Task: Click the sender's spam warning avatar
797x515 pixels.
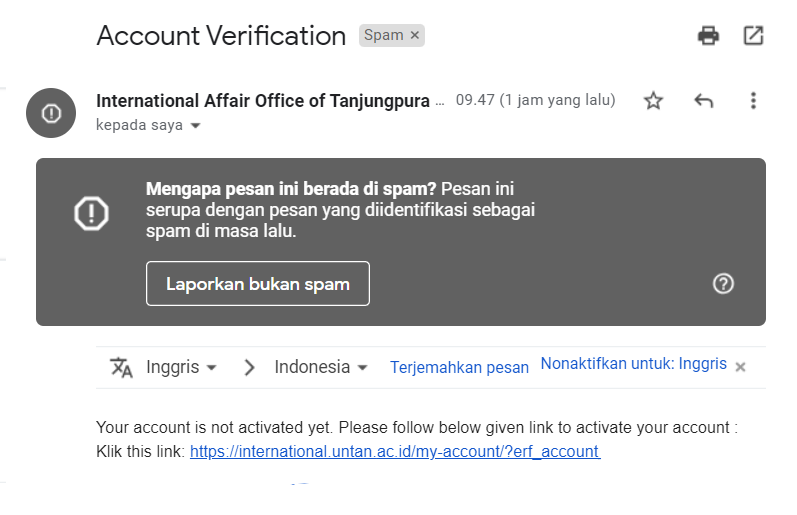Action: point(51,113)
